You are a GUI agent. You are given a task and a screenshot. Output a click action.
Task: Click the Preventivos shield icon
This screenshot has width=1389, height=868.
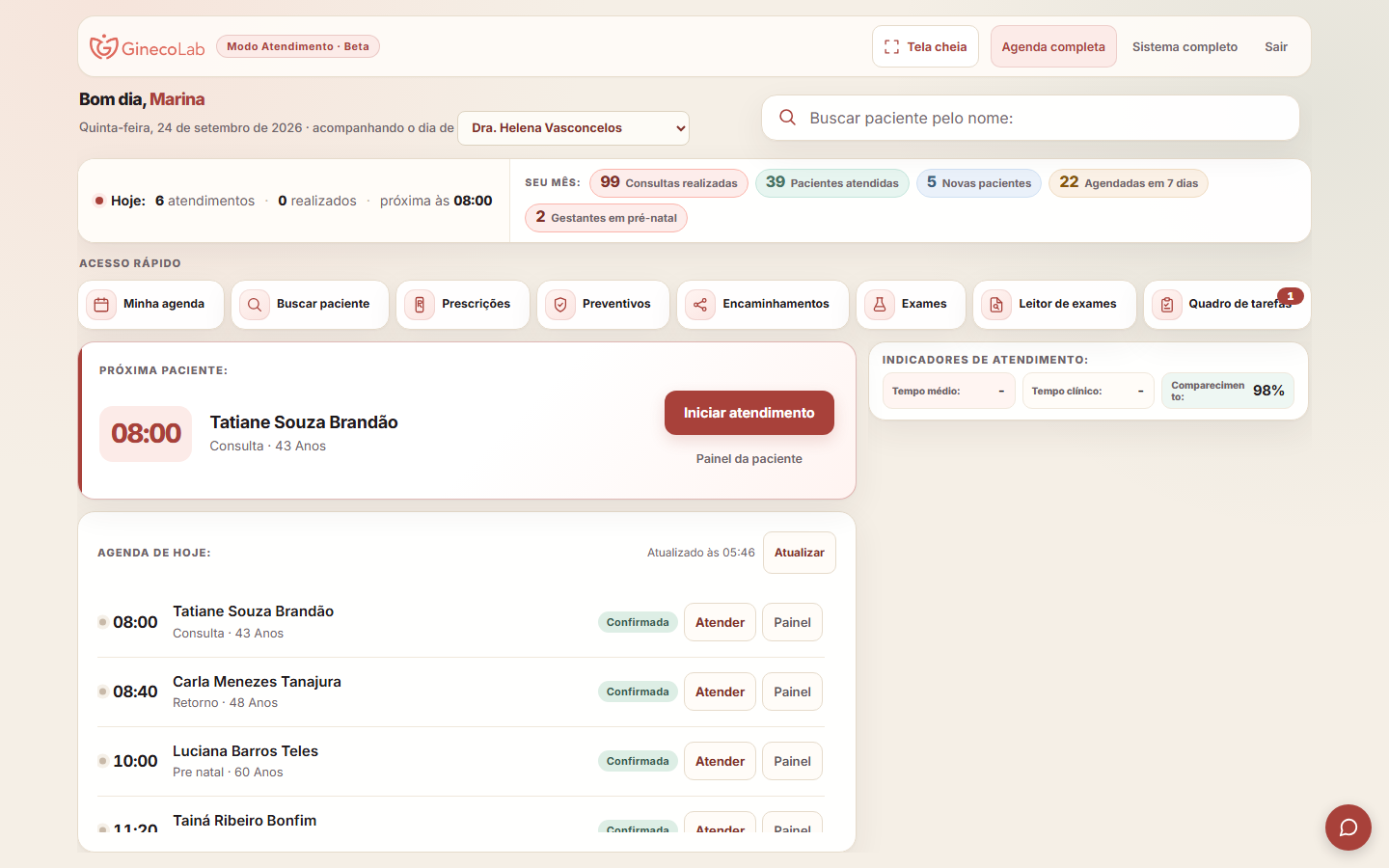(560, 305)
